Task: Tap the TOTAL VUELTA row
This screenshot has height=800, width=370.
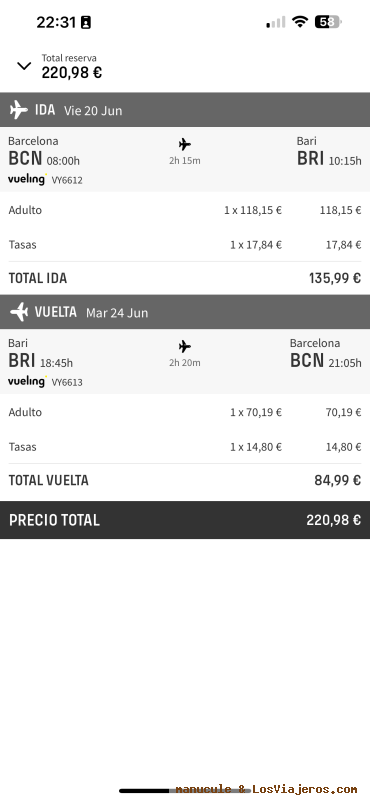Action: [185, 480]
